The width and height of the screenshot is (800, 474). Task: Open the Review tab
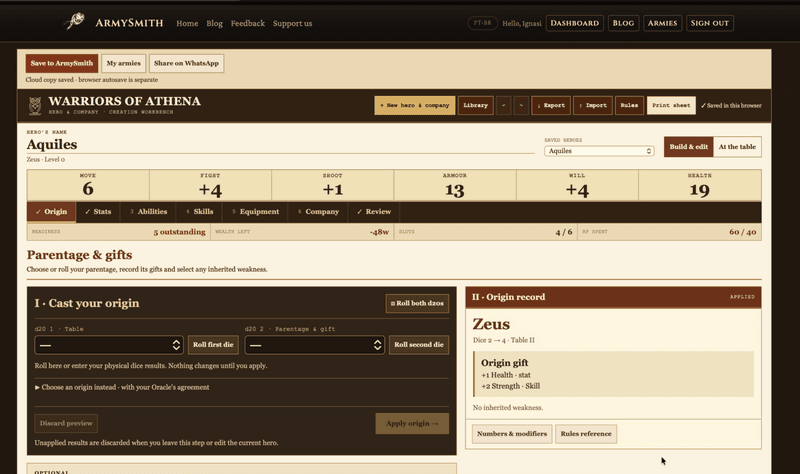[x=374, y=212]
